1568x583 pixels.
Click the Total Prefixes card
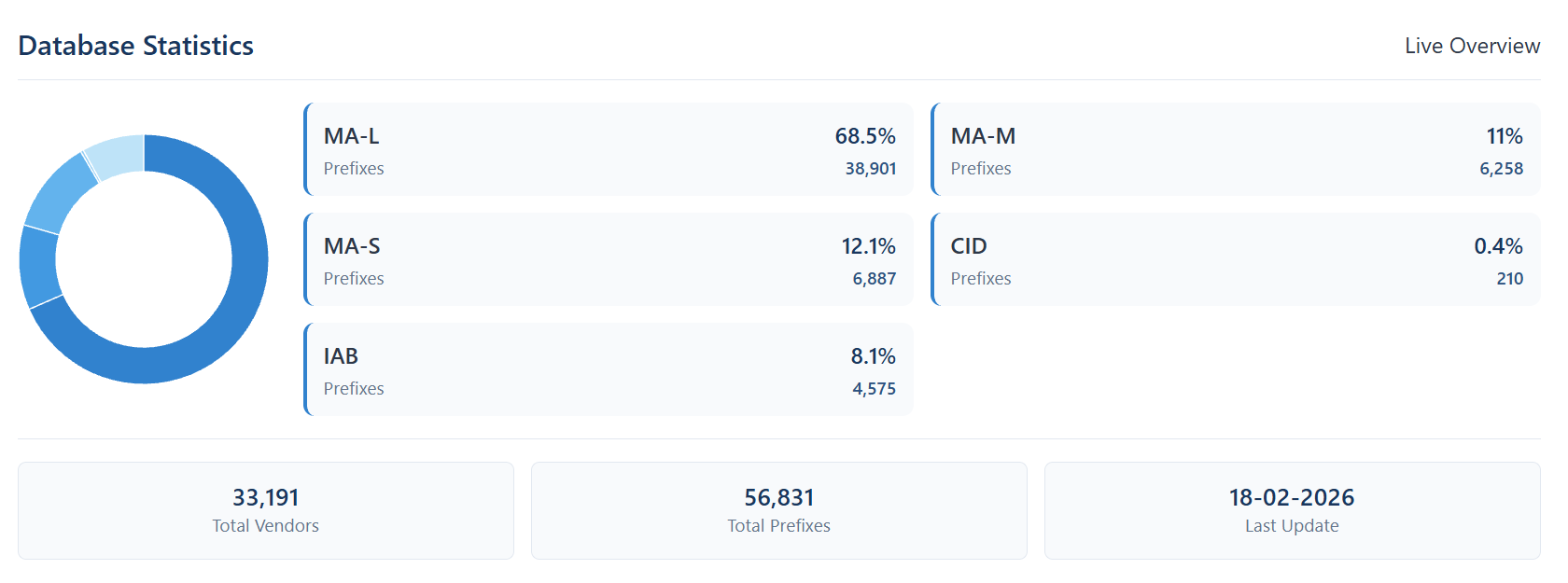(779, 510)
